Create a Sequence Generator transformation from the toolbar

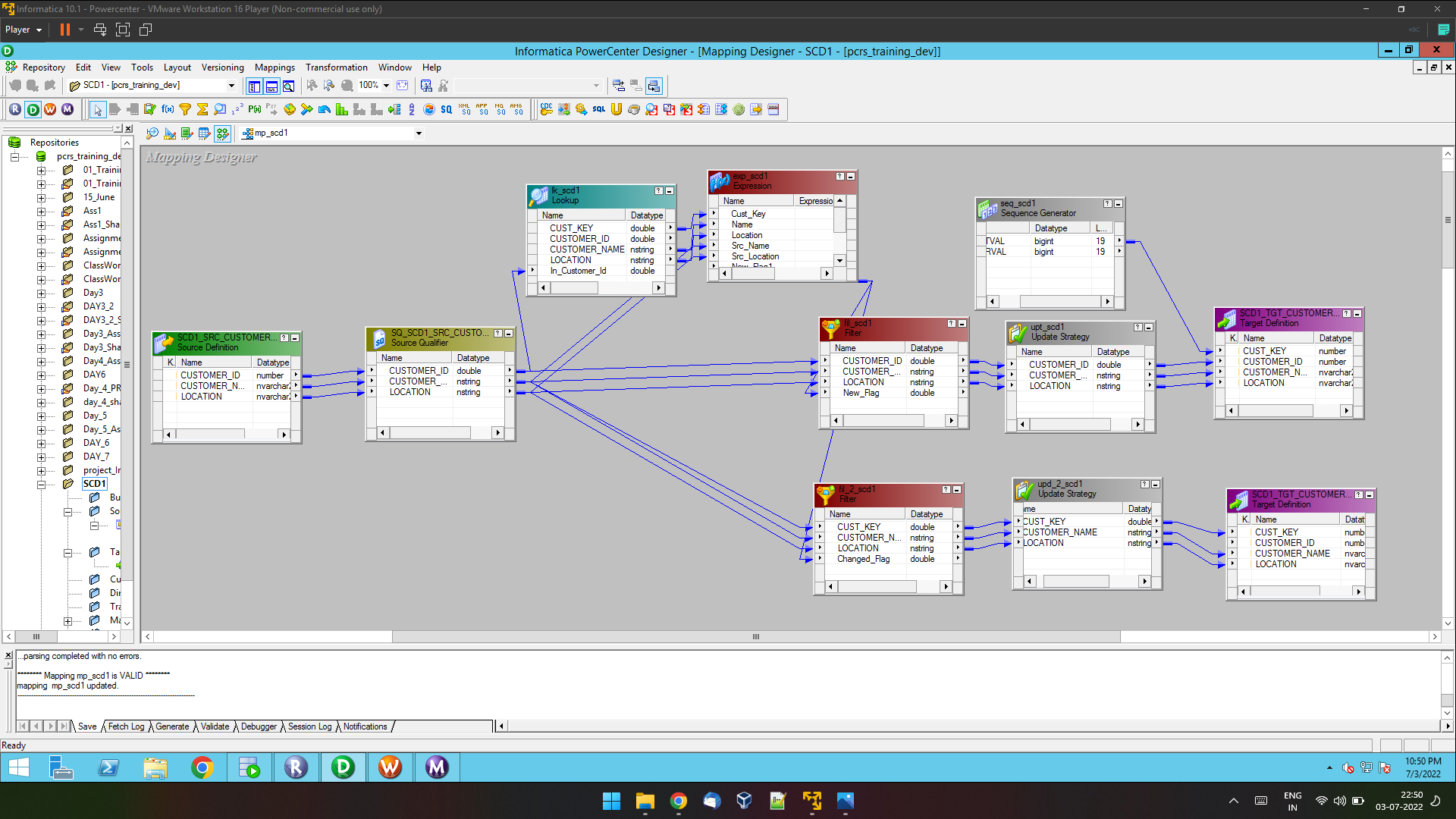click(237, 109)
